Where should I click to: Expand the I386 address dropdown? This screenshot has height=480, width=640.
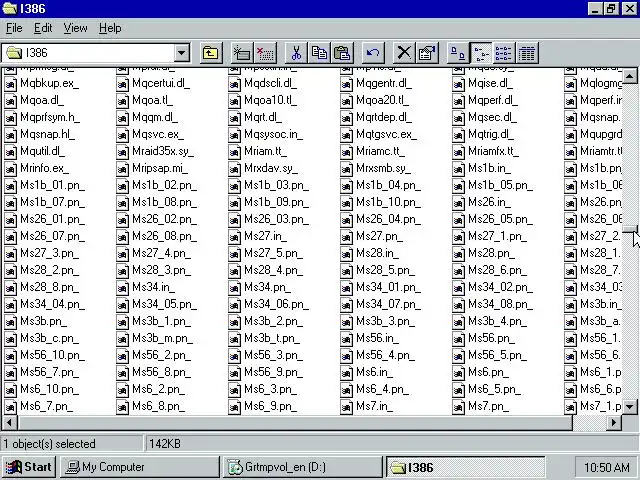point(182,53)
